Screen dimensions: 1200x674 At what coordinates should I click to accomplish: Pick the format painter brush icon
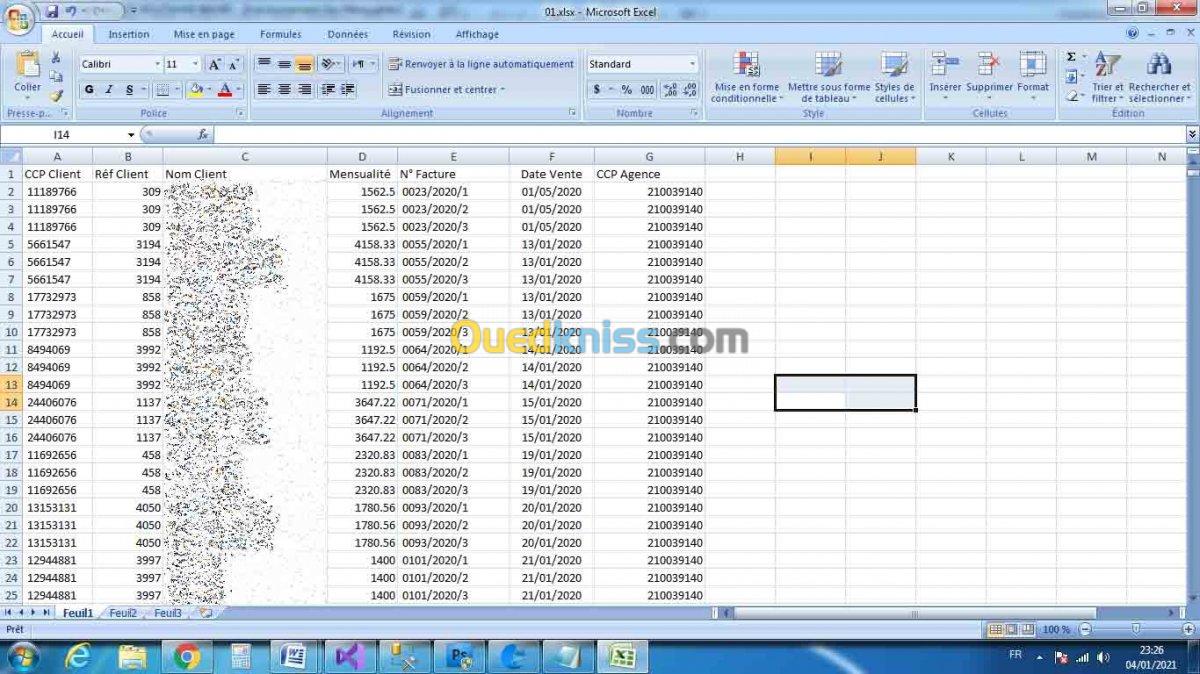click(x=56, y=95)
